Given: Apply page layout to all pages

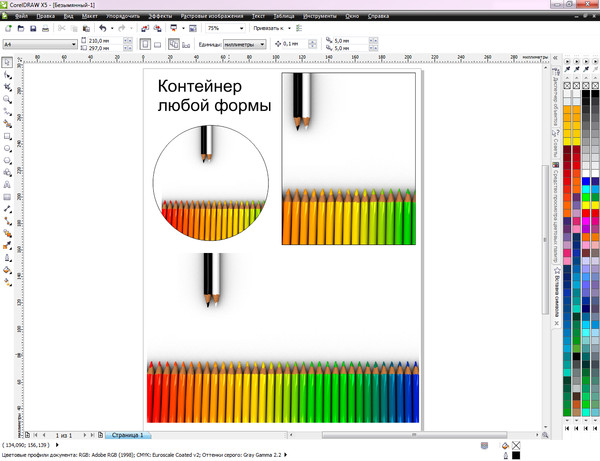Looking at the screenshot, I should pos(174,44).
